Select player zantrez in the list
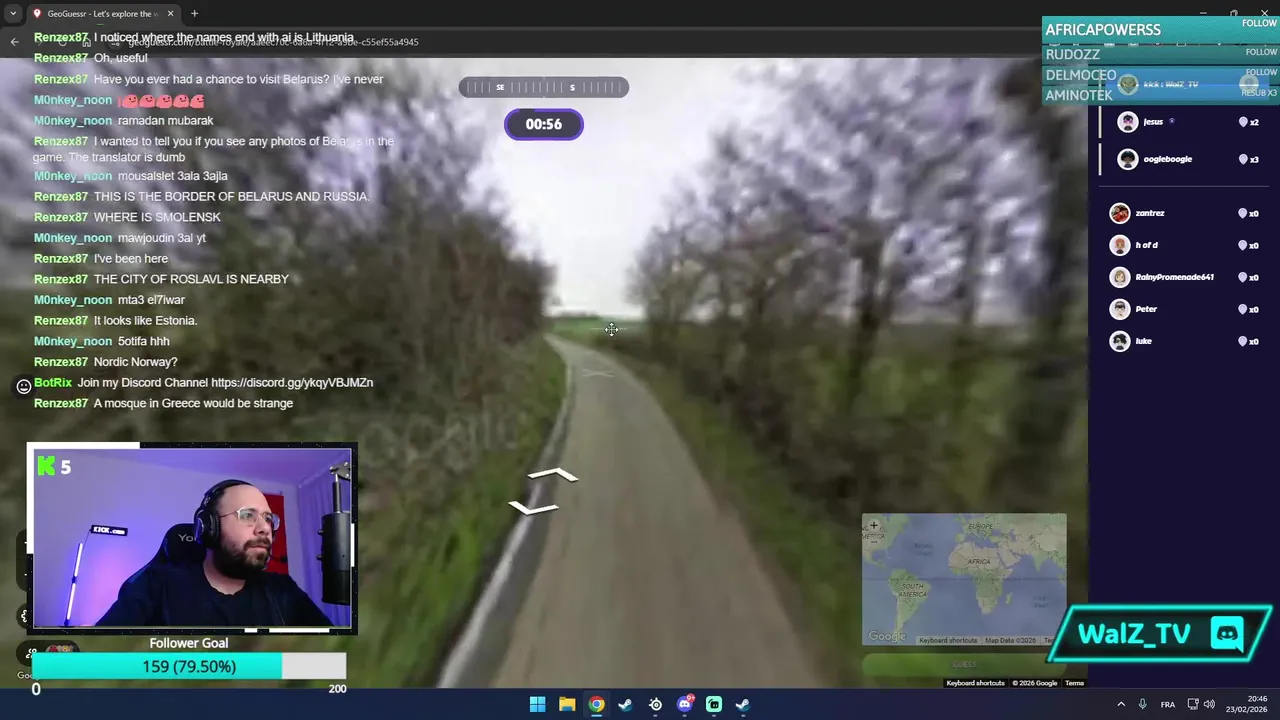Viewport: 1280px width, 720px height. 1183,213
